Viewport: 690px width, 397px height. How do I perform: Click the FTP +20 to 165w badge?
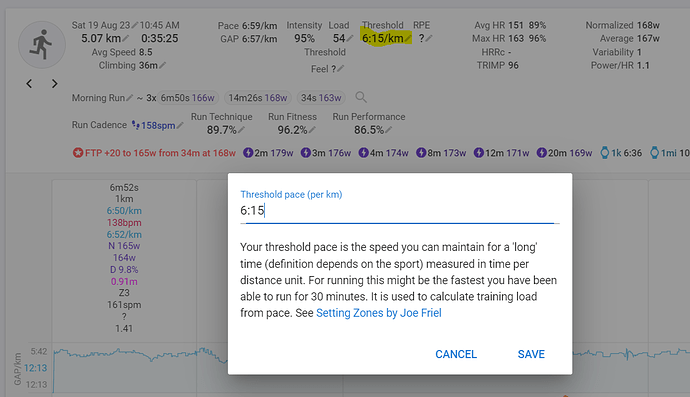154,153
